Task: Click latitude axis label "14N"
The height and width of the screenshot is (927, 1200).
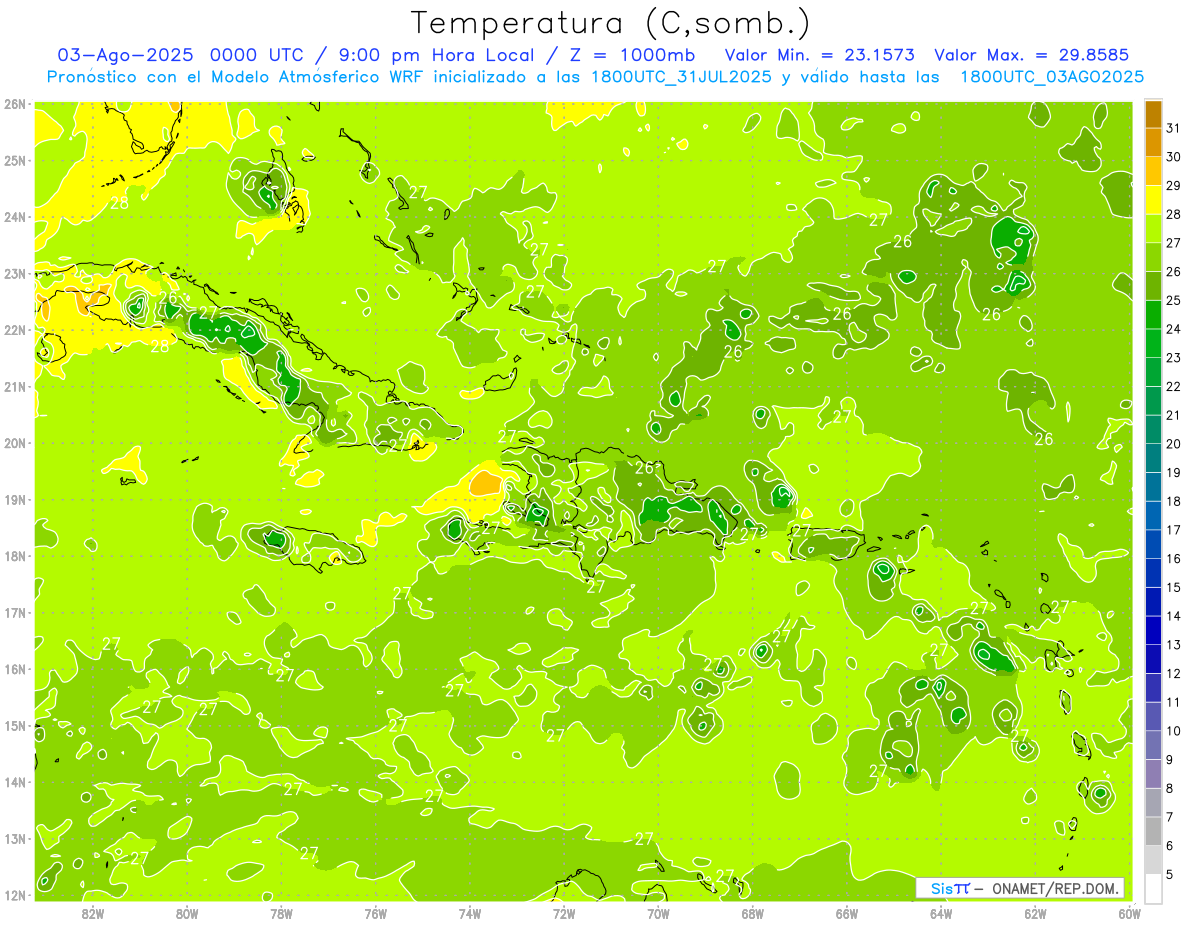Action: pos(15,782)
